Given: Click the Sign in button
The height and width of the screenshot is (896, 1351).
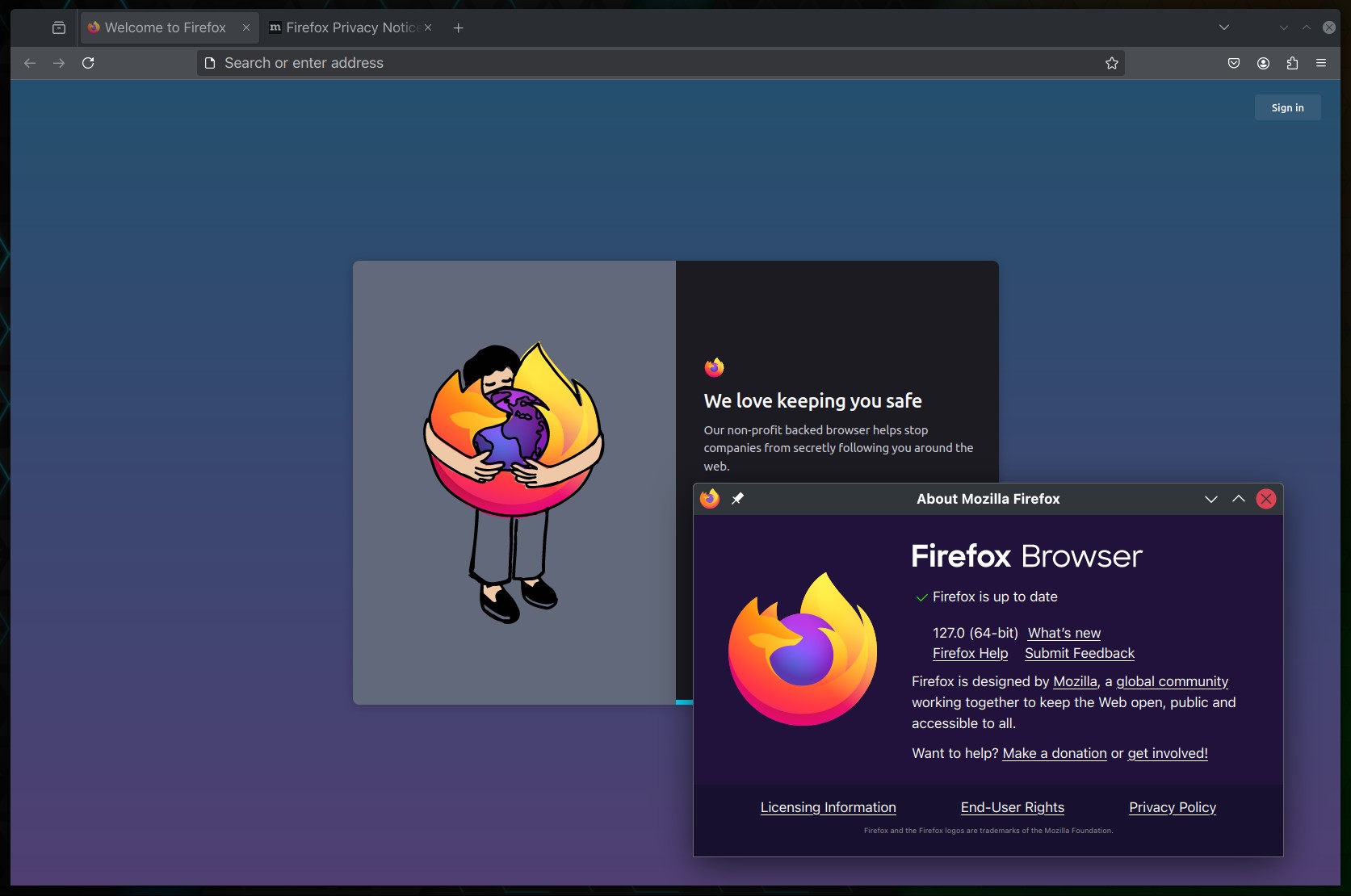Looking at the screenshot, I should (1287, 107).
